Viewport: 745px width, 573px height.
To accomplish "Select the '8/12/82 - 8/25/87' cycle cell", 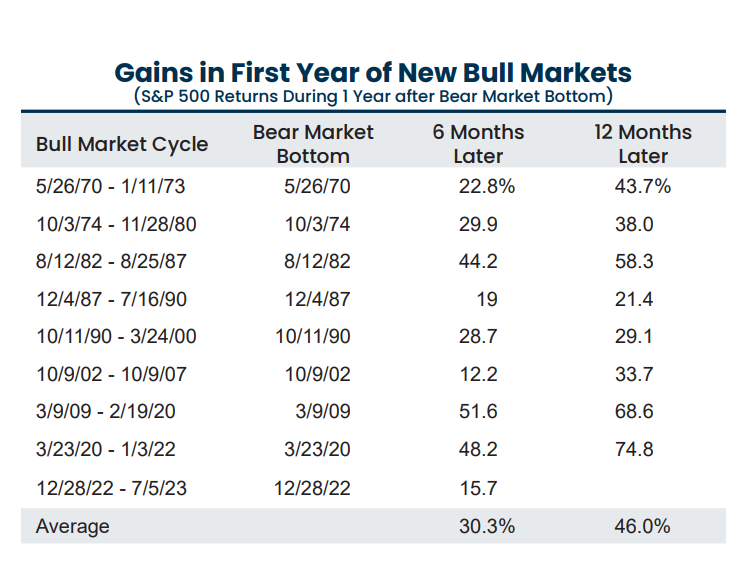I will tap(111, 262).
